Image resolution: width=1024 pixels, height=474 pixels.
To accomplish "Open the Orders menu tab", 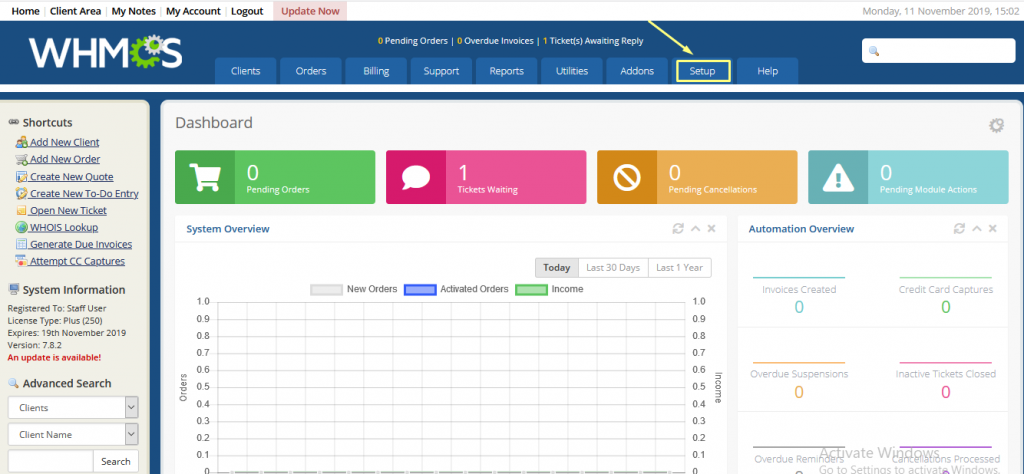I will (x=311, y=71).
